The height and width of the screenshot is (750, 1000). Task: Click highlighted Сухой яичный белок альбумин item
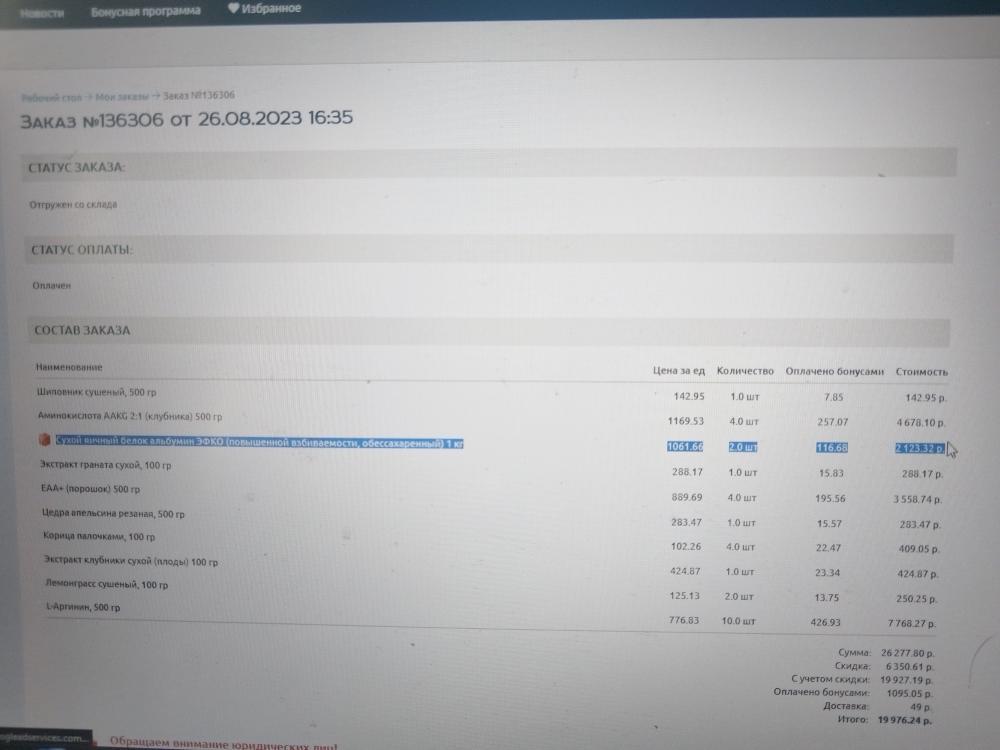point(258,441)
